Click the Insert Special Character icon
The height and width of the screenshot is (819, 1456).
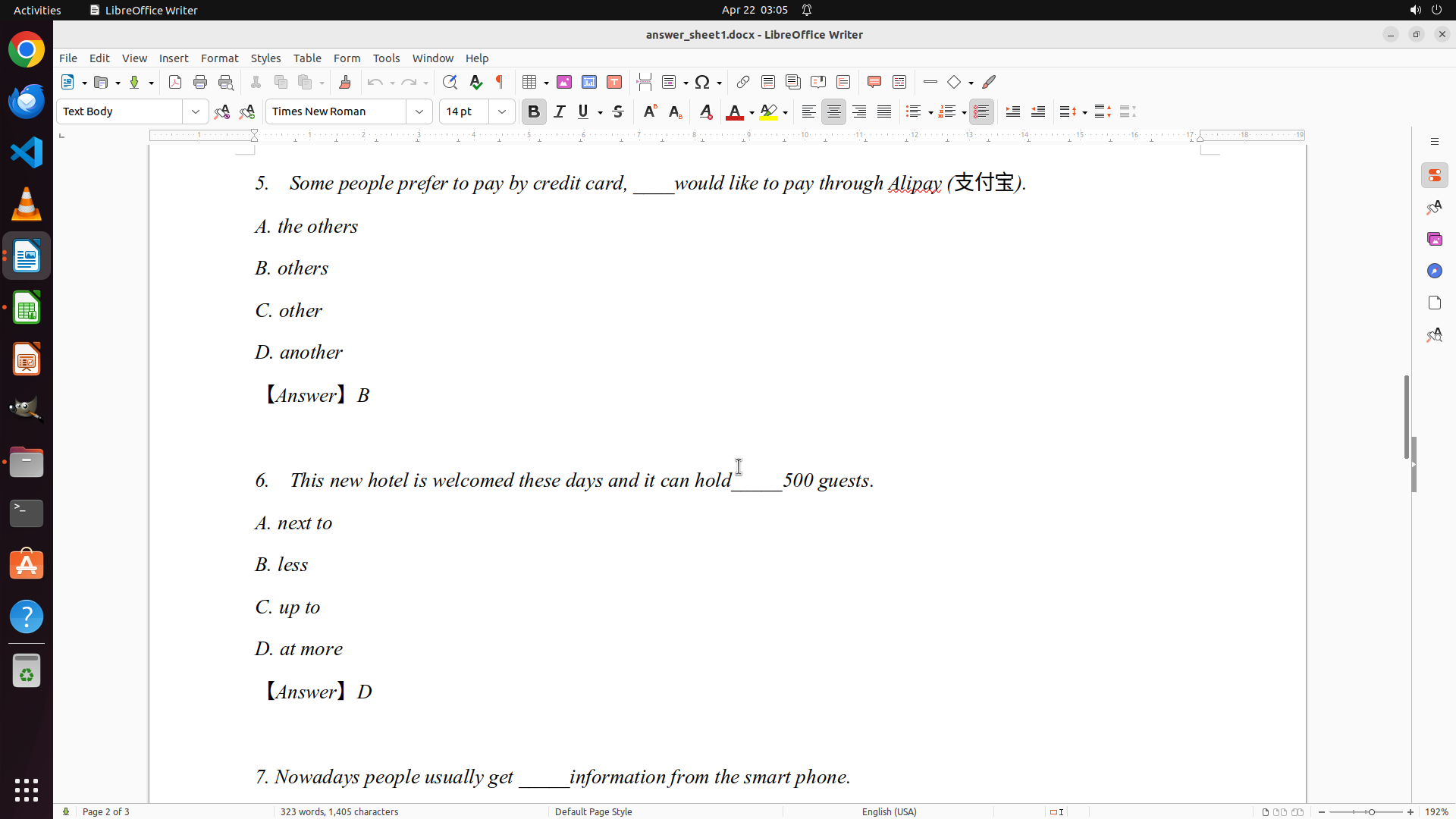(x=702, y=82)
